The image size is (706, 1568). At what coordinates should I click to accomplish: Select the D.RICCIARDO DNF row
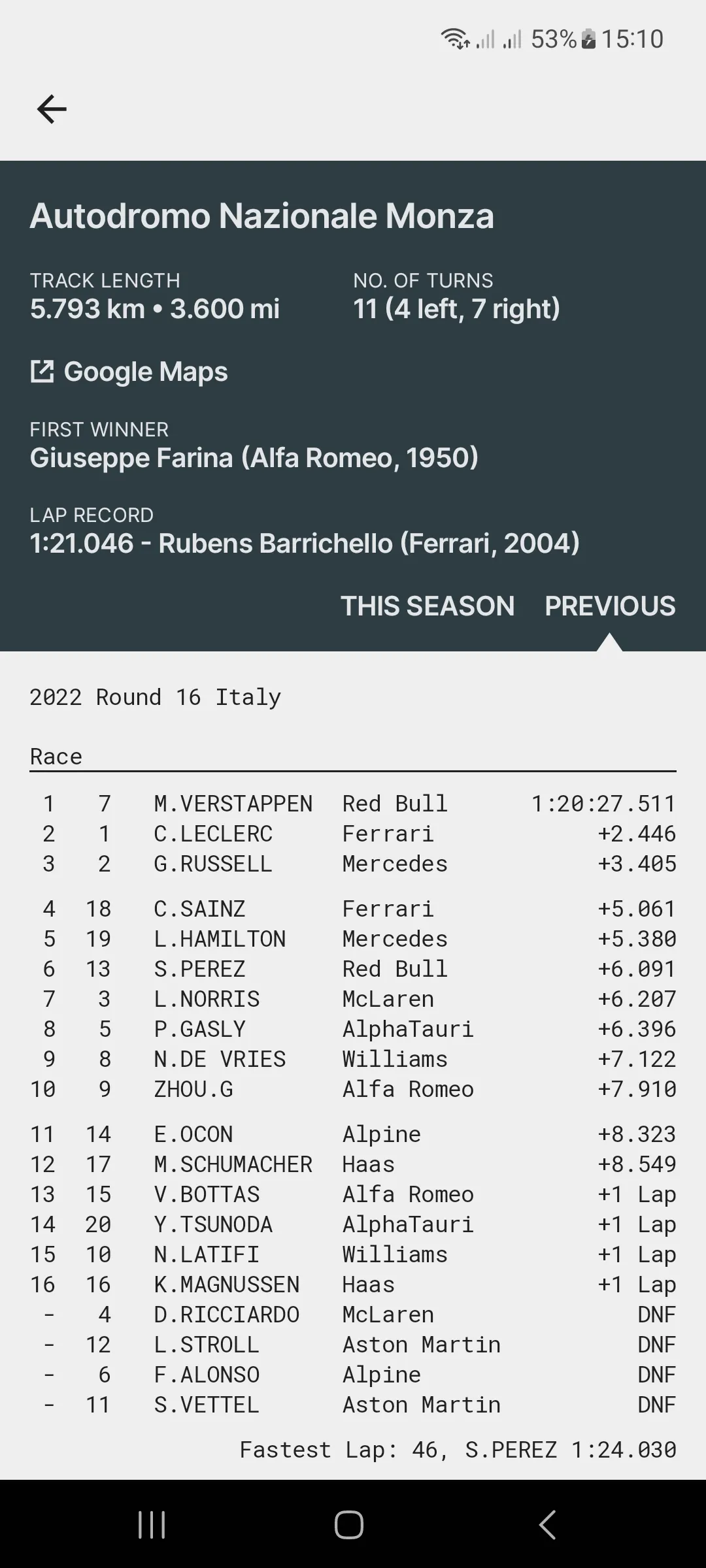(x=353, y=1315)
